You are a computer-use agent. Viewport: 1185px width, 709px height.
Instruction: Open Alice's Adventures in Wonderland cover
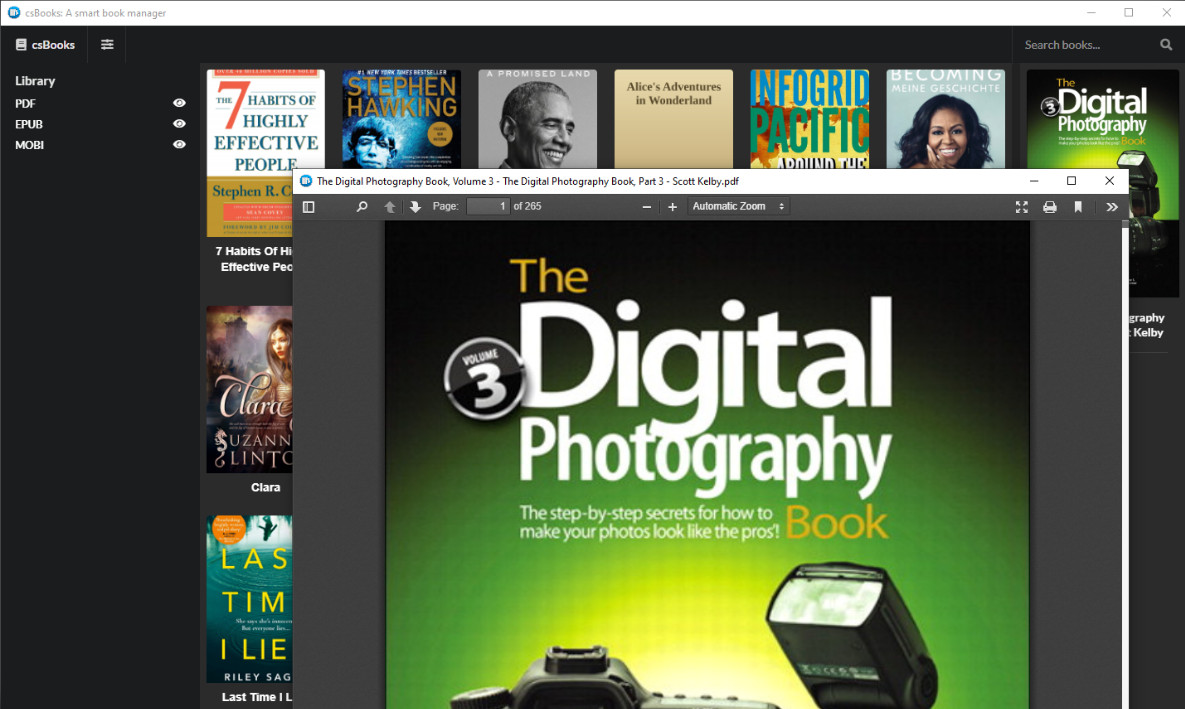click(673, 119)
